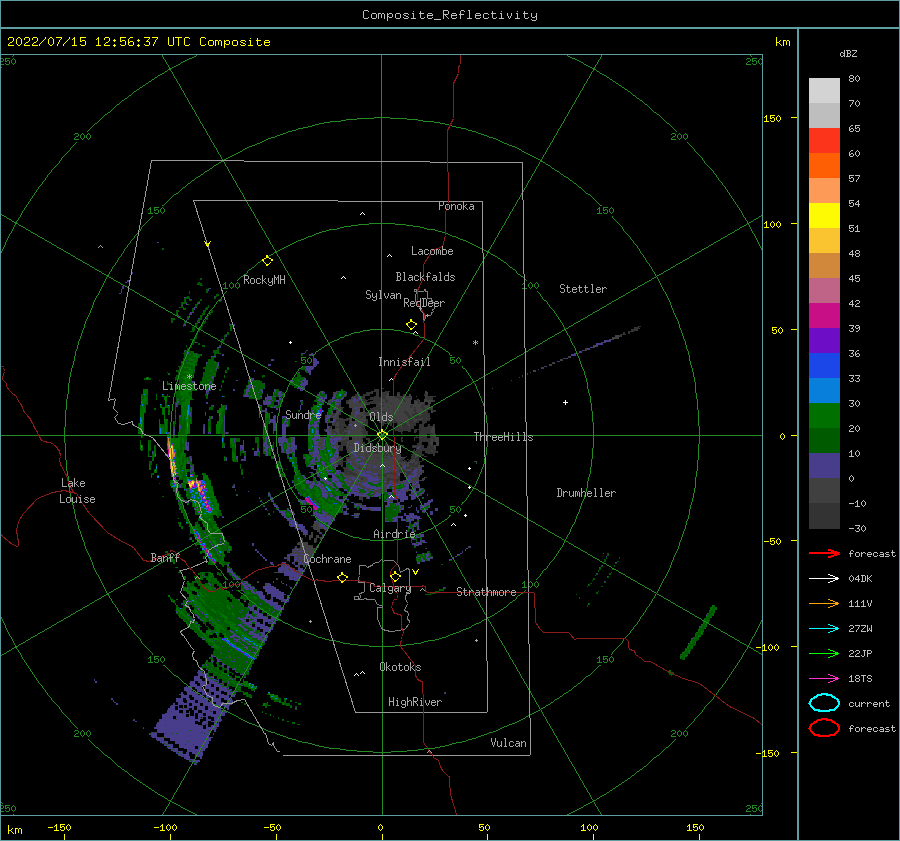900x841 pixels.
Task: Click the Composite_Reflectivity title text
Action: click(450, 15)
